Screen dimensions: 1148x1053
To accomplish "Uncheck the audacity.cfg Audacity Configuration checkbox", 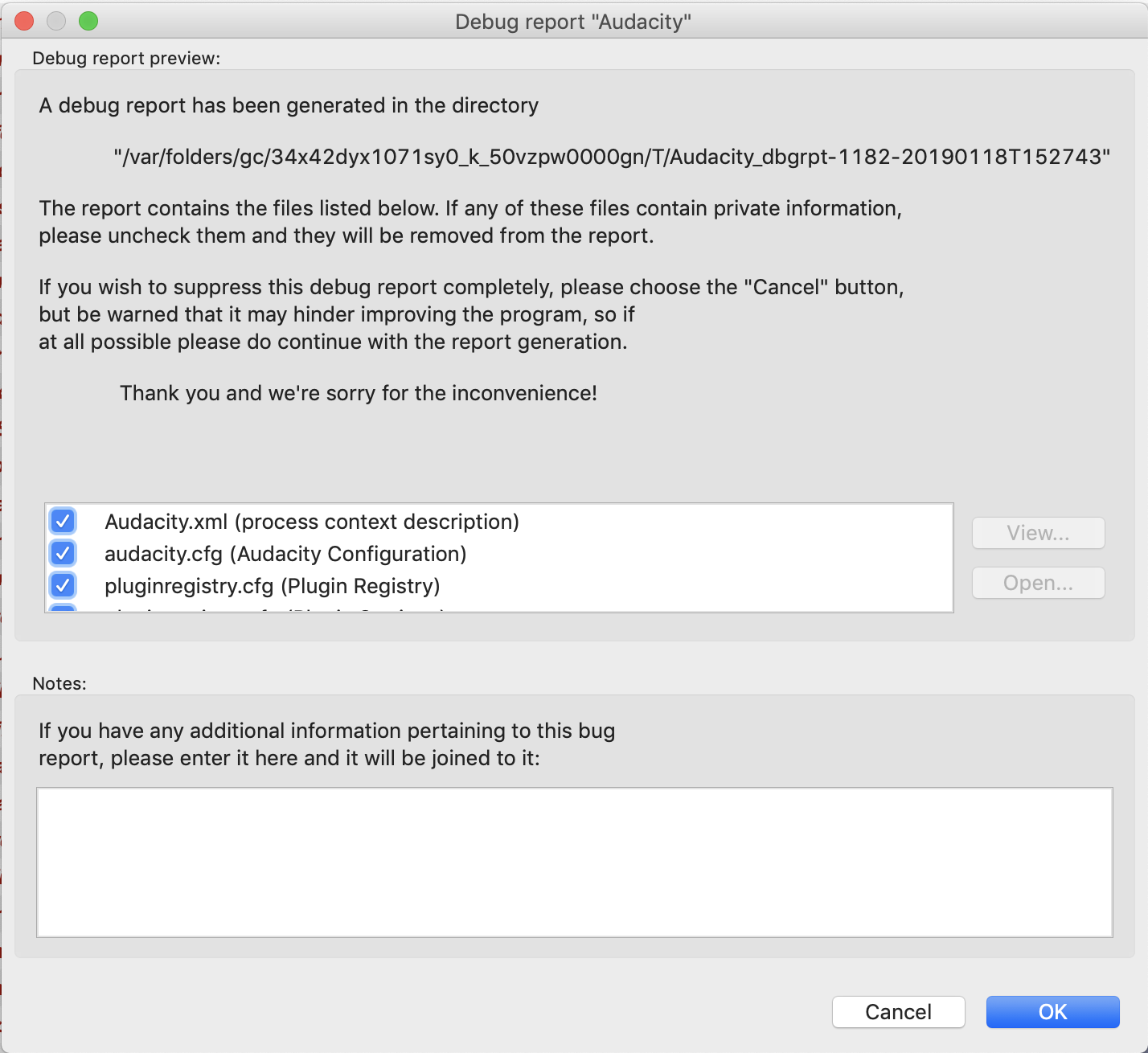I will pos(63,553).
